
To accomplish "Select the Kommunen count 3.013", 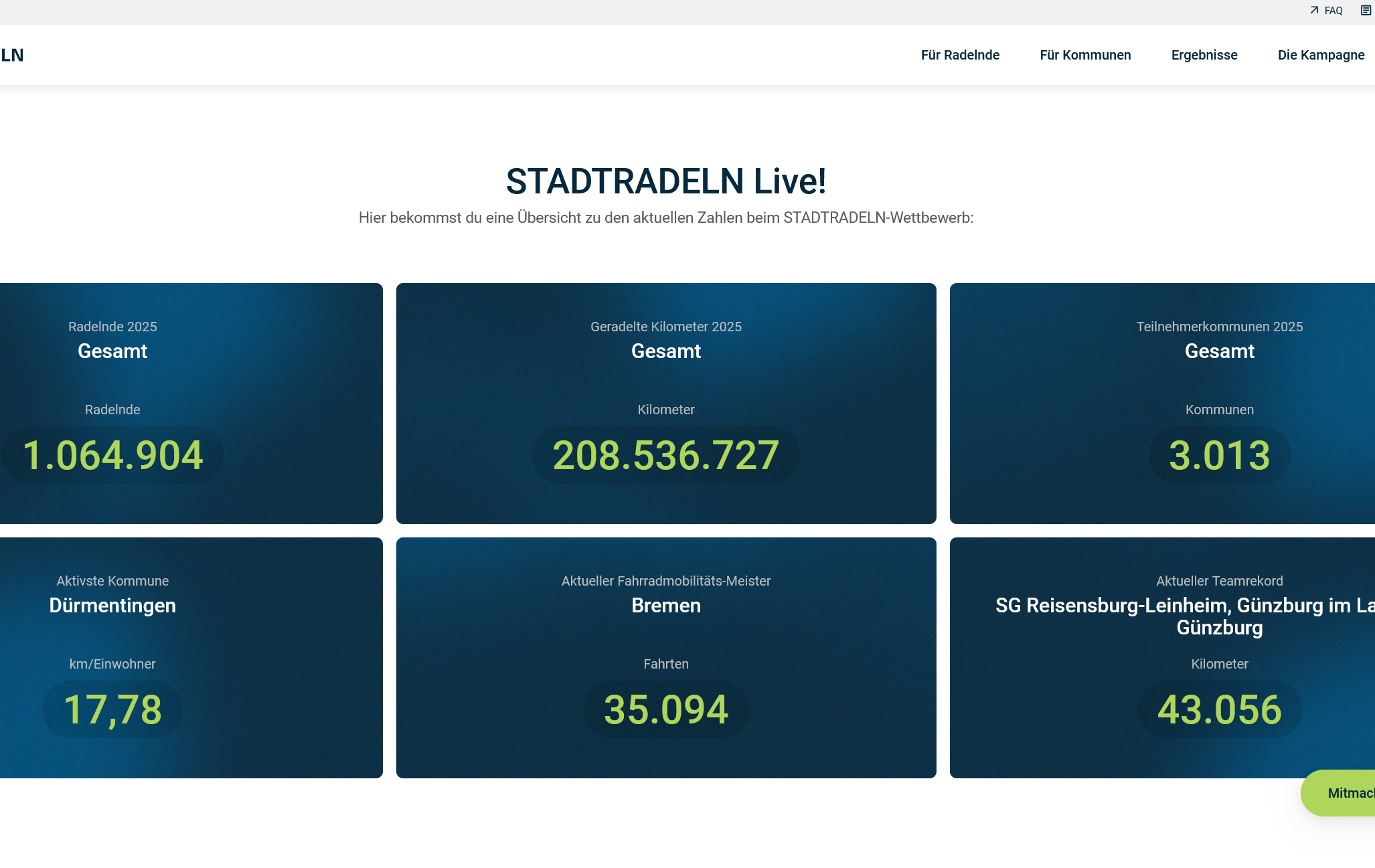I will point(1220,455).
